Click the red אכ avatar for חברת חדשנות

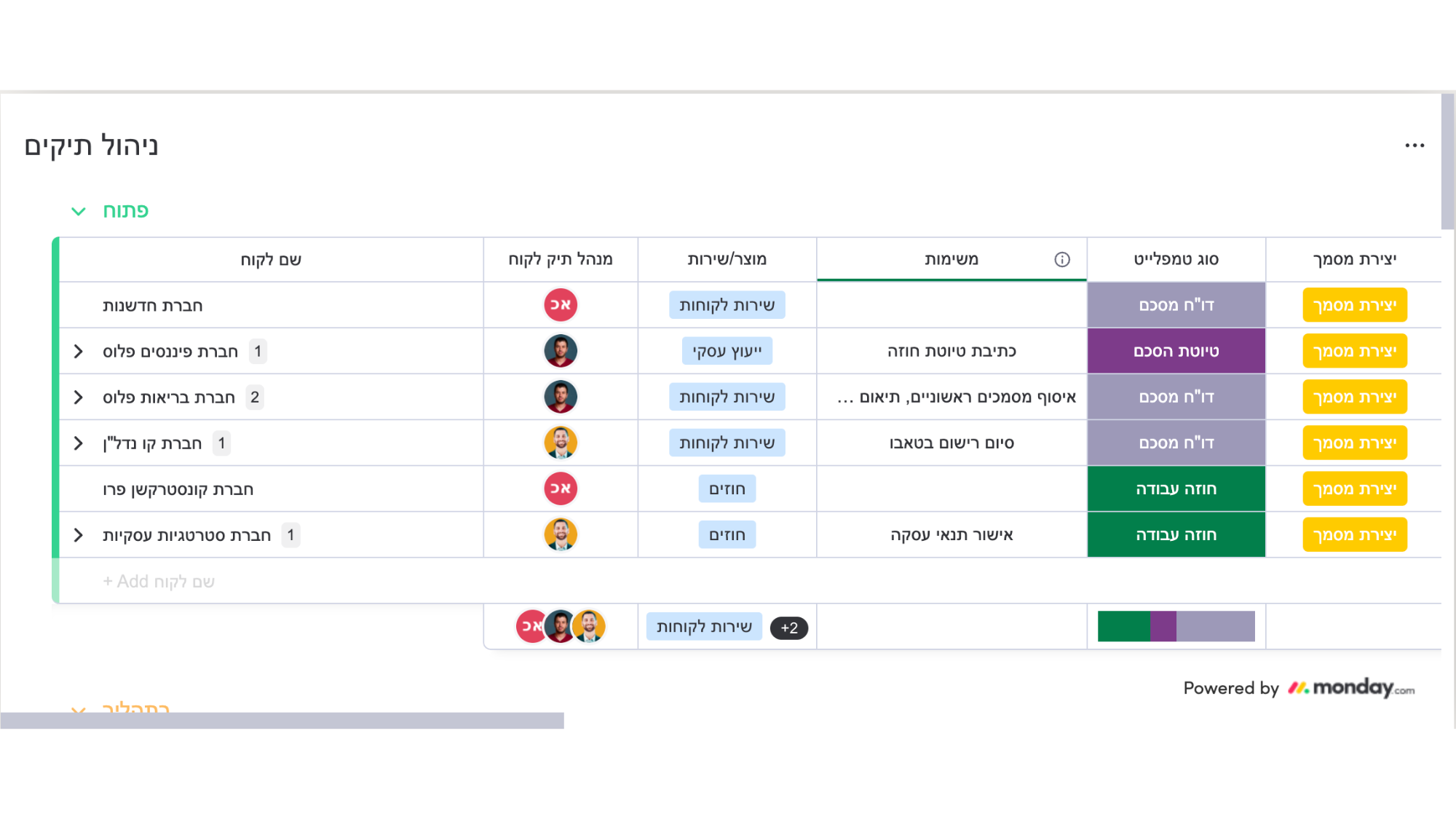(561, 305)
